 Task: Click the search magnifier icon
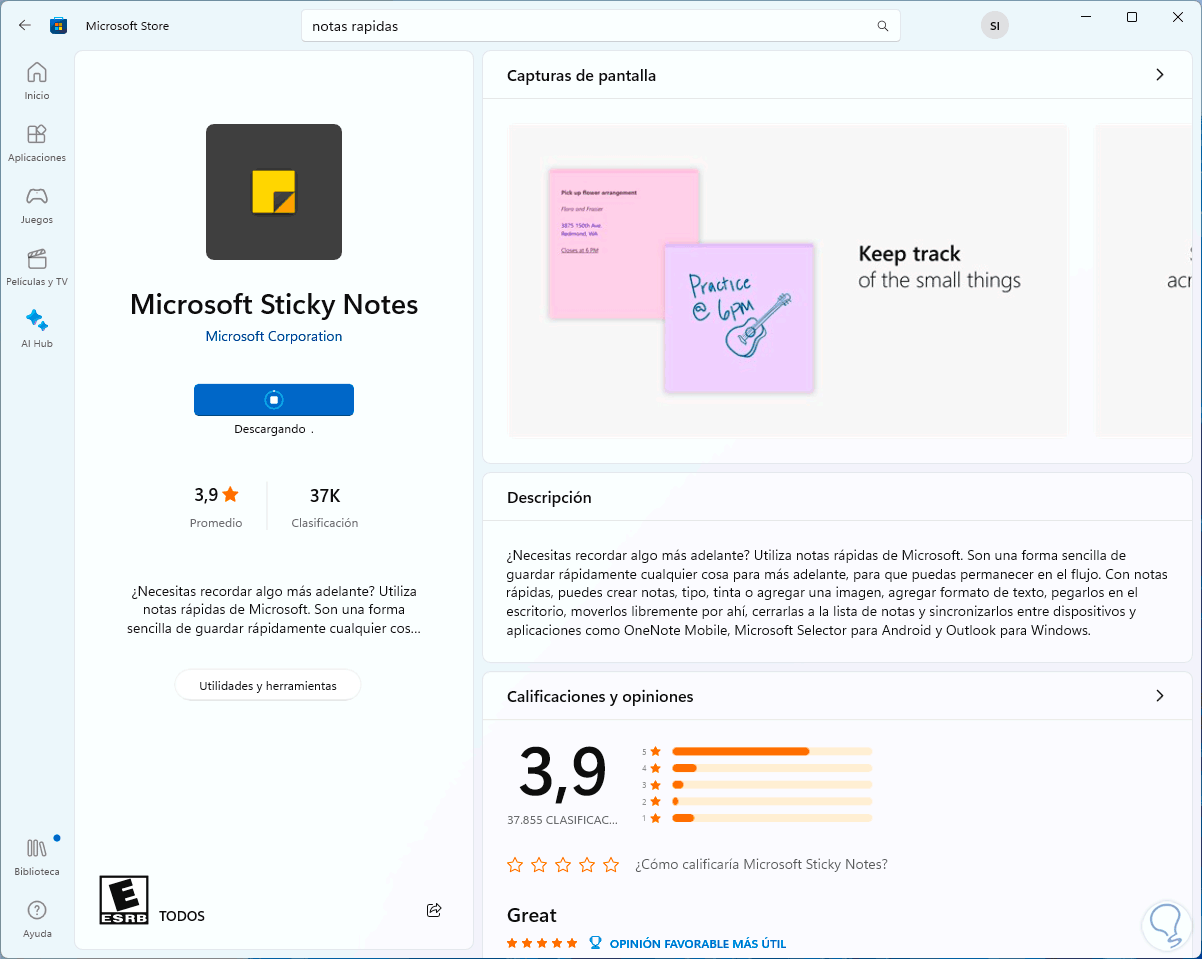click(882, 26)
